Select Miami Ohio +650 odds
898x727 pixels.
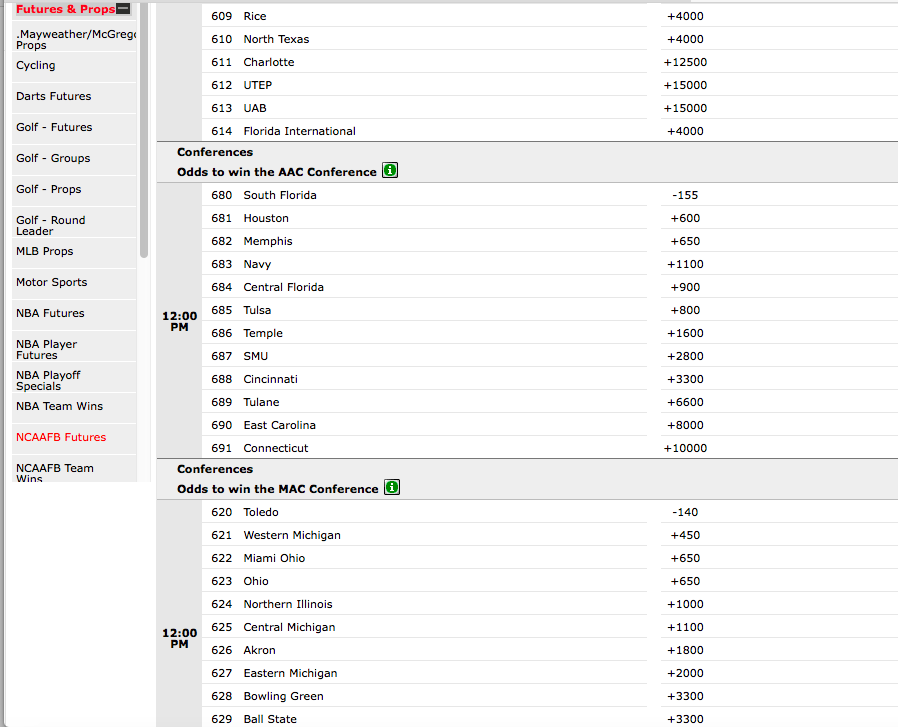(685, 558)
